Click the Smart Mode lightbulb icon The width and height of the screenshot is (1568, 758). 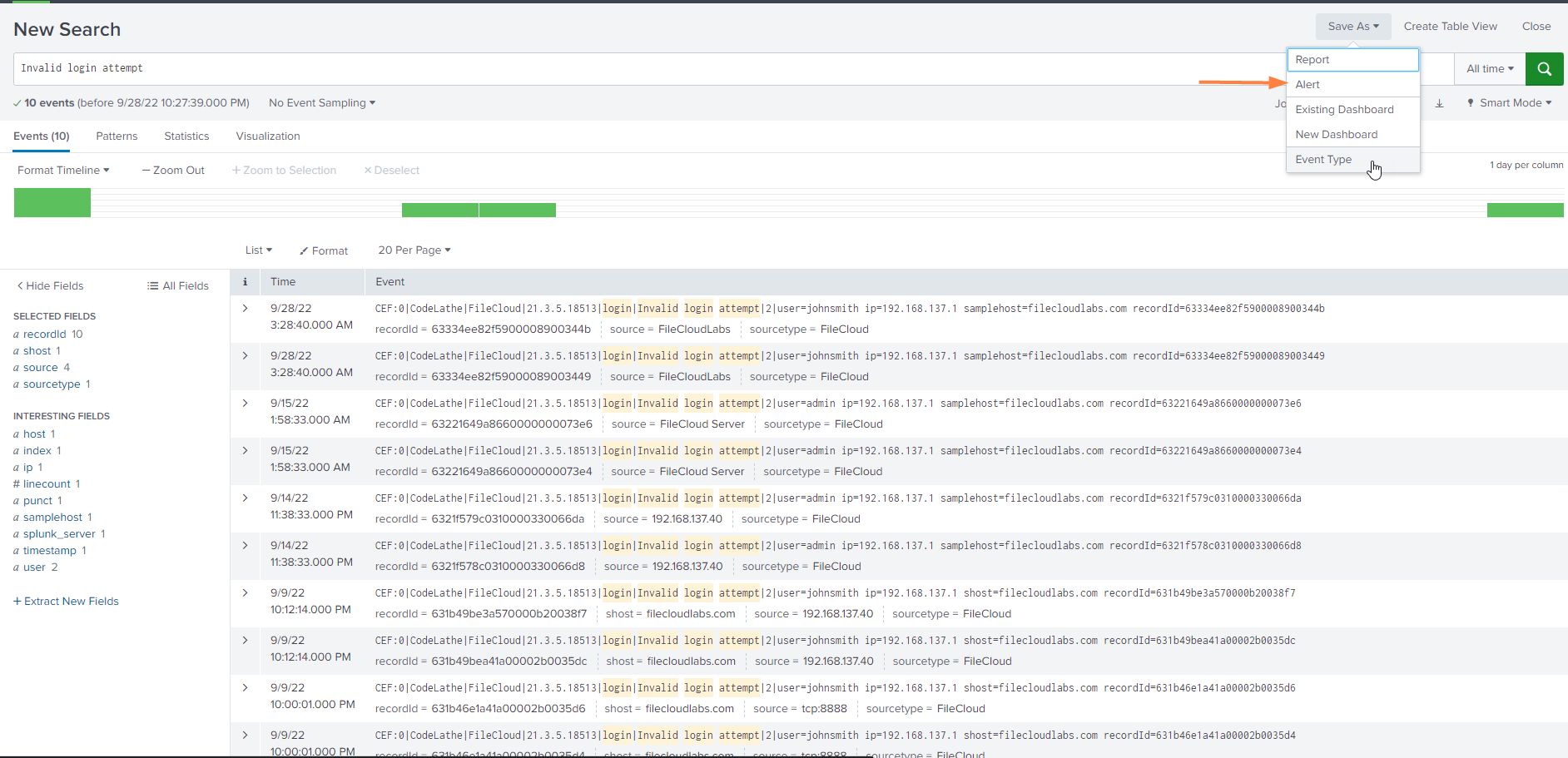1471,102
